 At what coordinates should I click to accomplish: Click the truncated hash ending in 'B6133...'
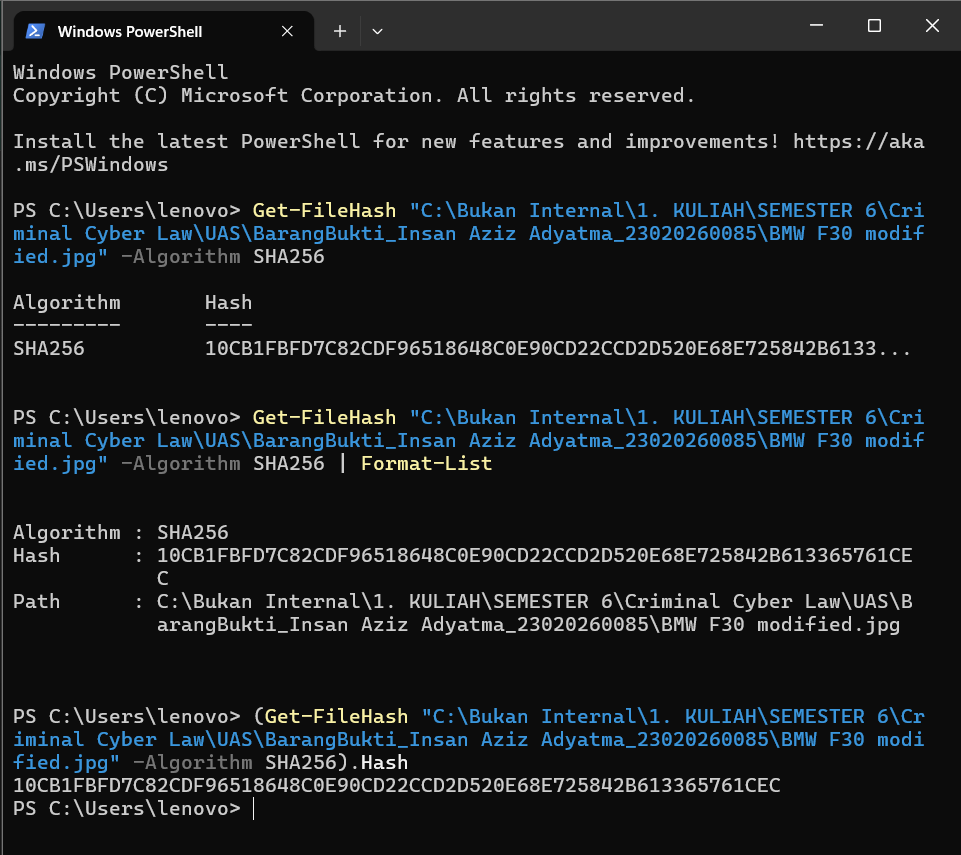[x=558, y=349]
